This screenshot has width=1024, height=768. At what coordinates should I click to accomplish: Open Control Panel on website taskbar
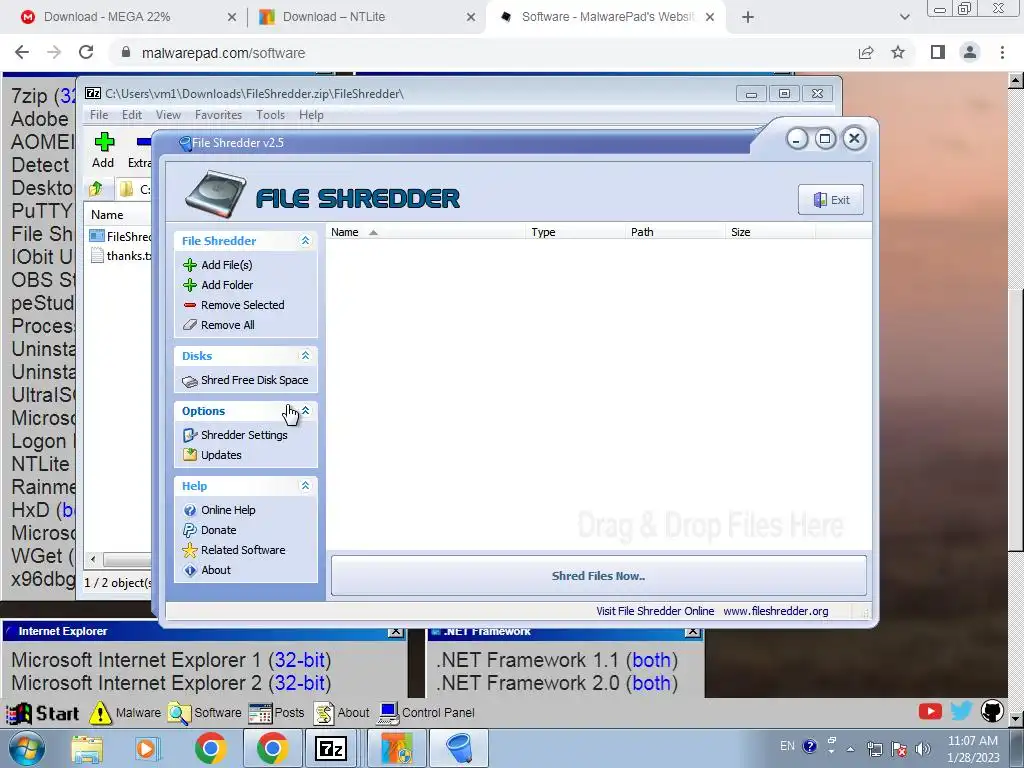pyautogui.click(x=426, y=713)
